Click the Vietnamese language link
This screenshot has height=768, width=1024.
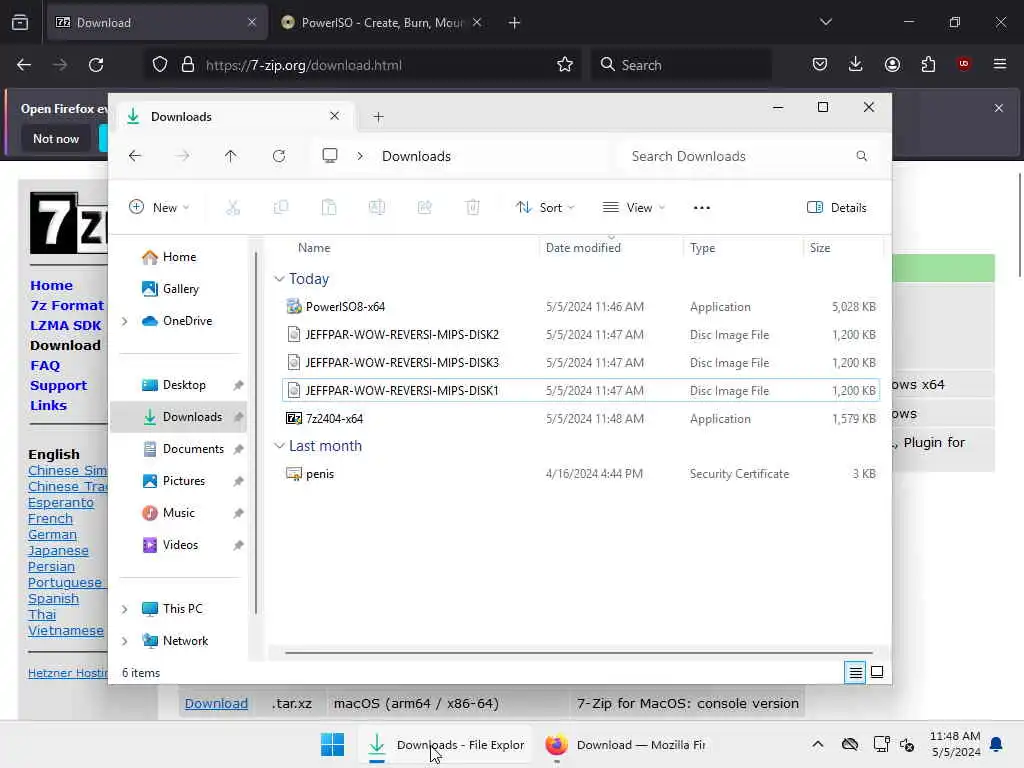pos(65,631)
